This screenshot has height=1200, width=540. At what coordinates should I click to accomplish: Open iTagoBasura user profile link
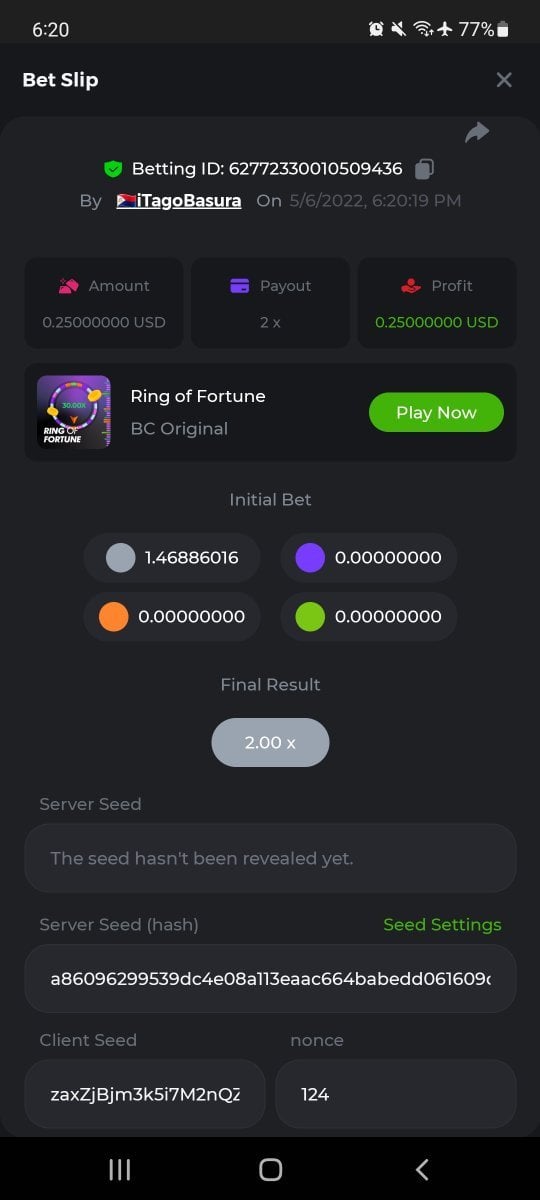click(x=179, y=200)
